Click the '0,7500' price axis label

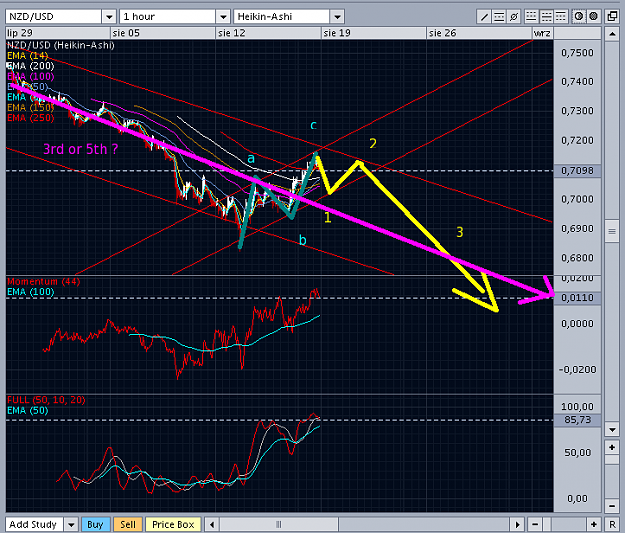(x=577, y=53)
